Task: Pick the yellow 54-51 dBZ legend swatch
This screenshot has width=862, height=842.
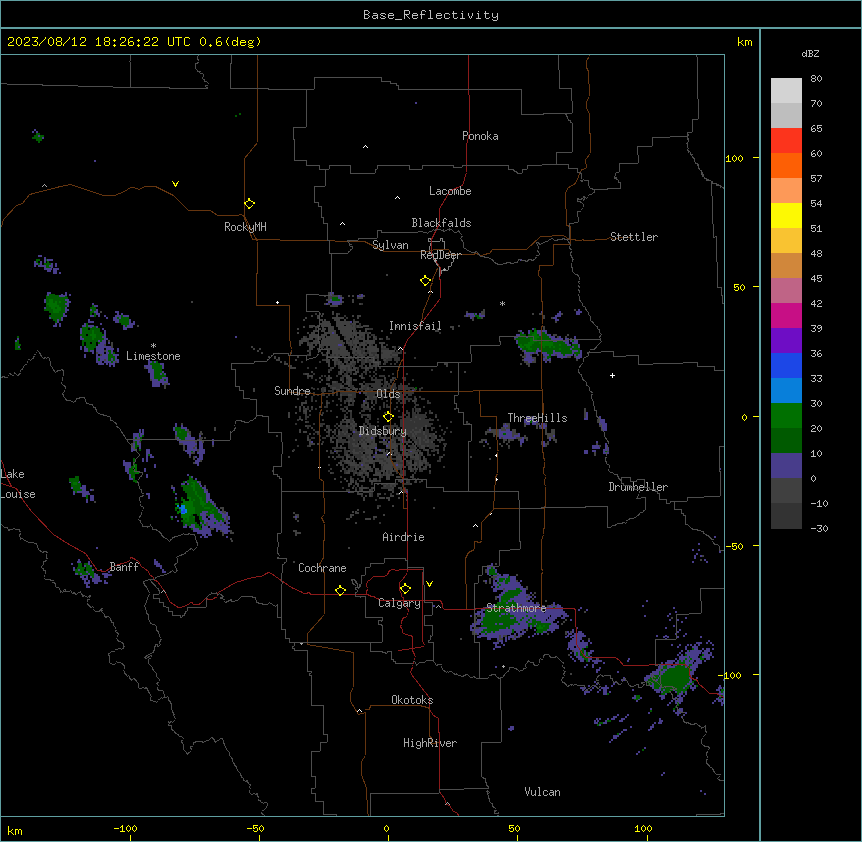Action: [786, 215]
